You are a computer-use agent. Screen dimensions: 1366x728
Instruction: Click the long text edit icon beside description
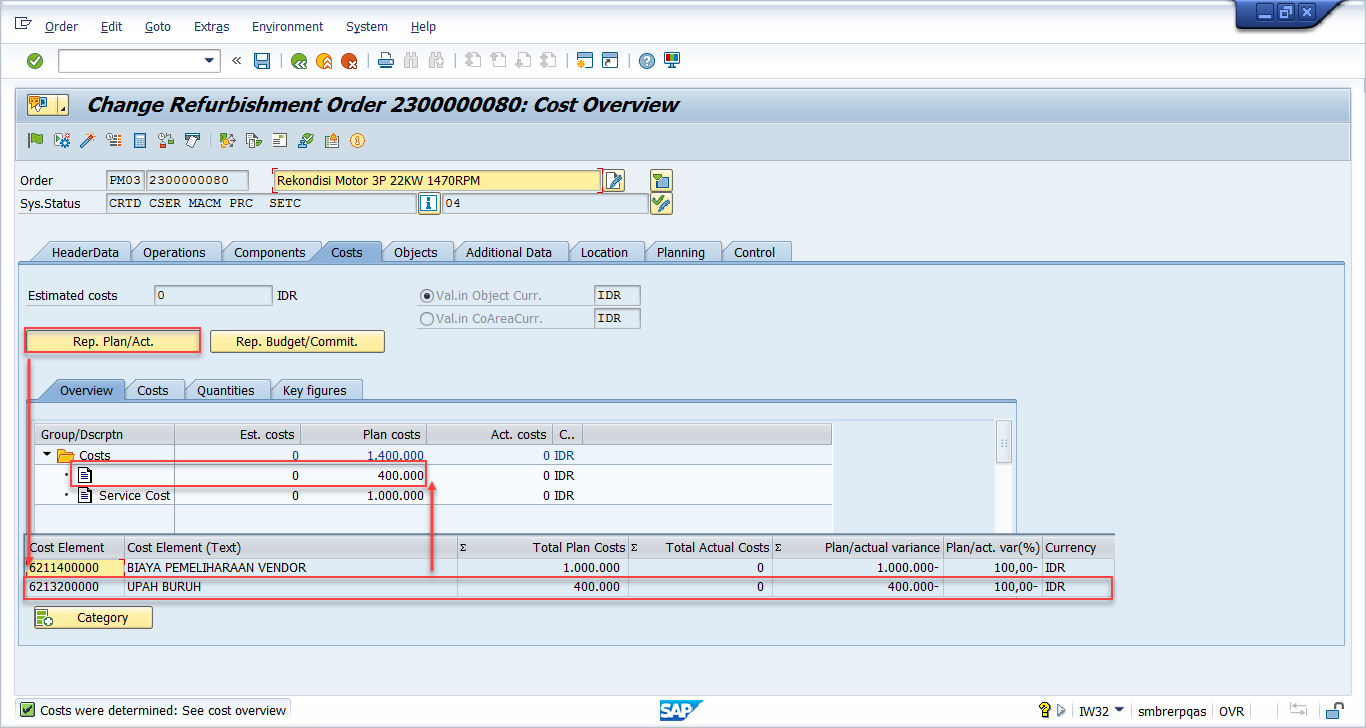click(x=614, y=181)
